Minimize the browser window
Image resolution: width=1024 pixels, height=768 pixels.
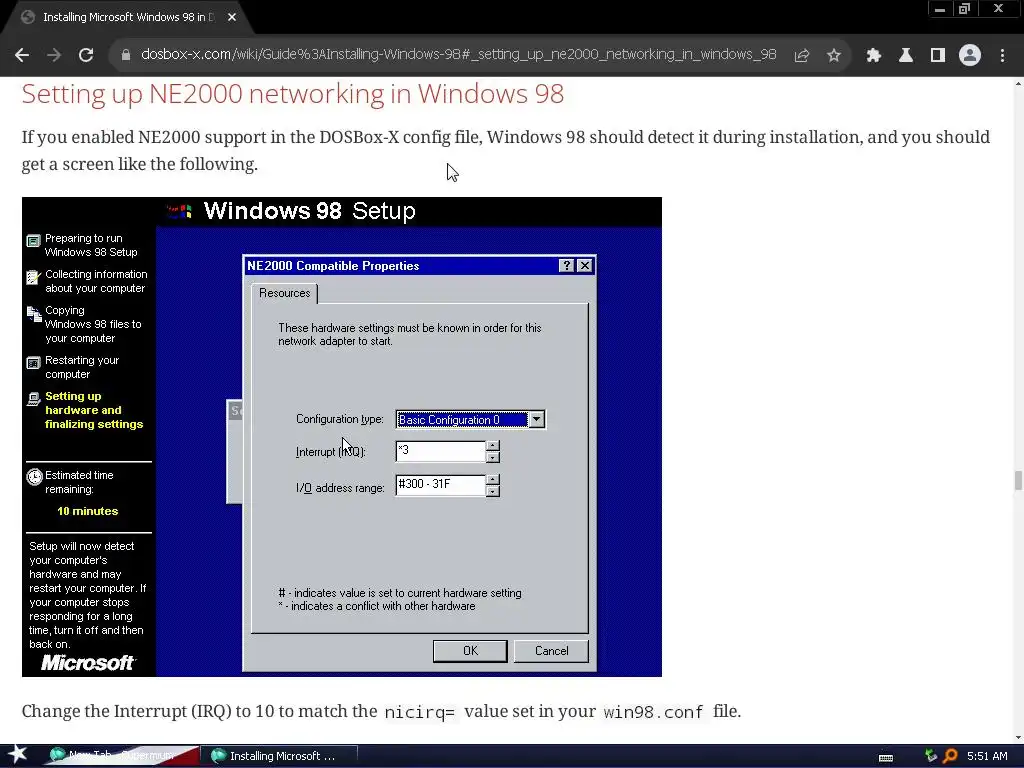[939, 9]
